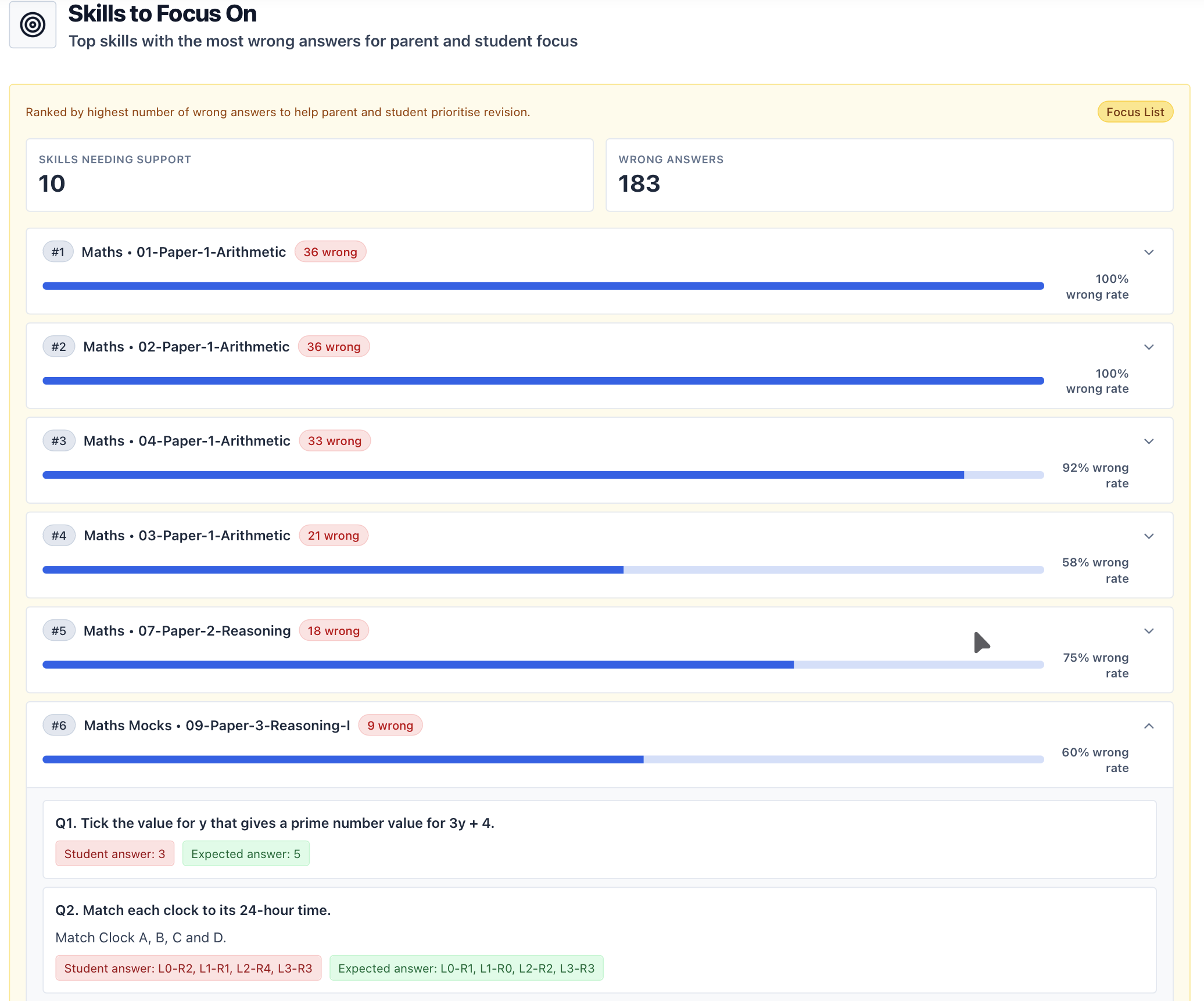Click the title Maths • 01-Paper-1-Arithmetic

click(x=184, y=252)
